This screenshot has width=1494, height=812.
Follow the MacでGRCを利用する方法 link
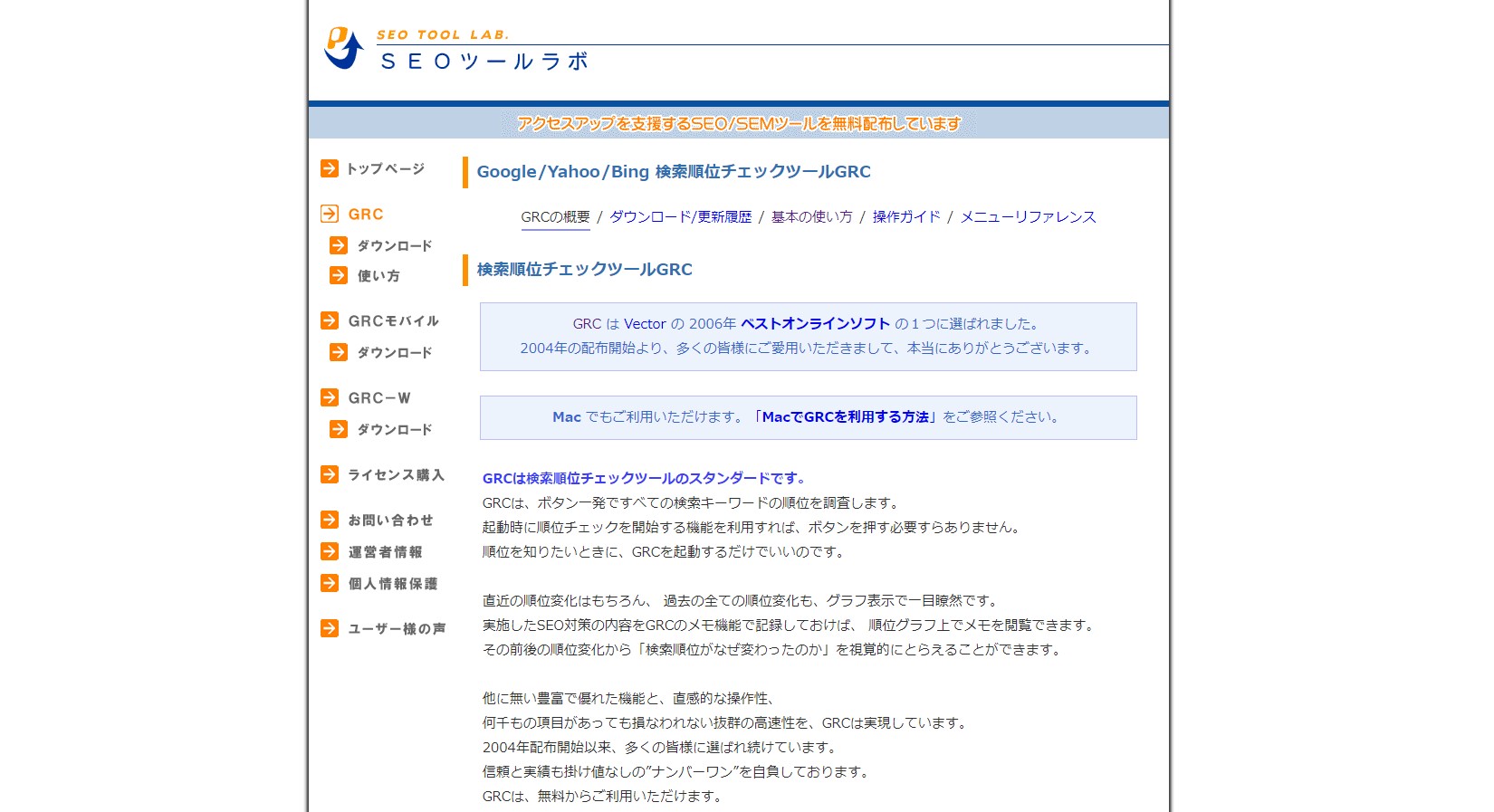click(846, 417)
